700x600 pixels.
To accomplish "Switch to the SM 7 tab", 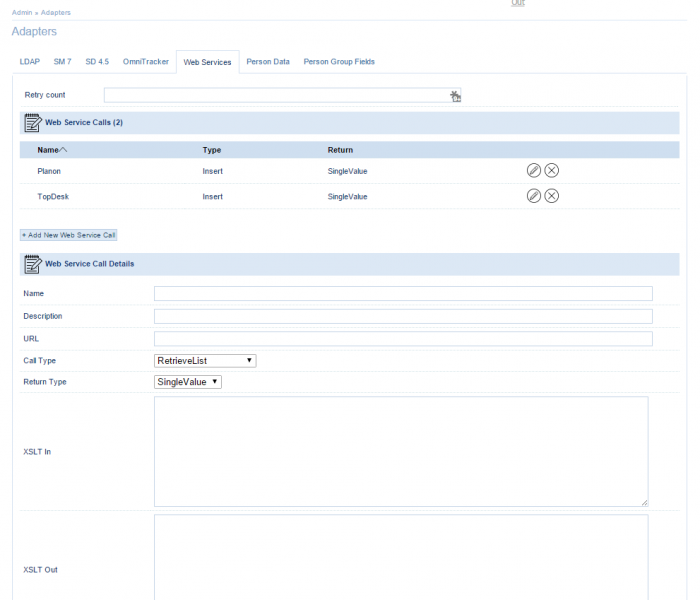I will point(62,62).
